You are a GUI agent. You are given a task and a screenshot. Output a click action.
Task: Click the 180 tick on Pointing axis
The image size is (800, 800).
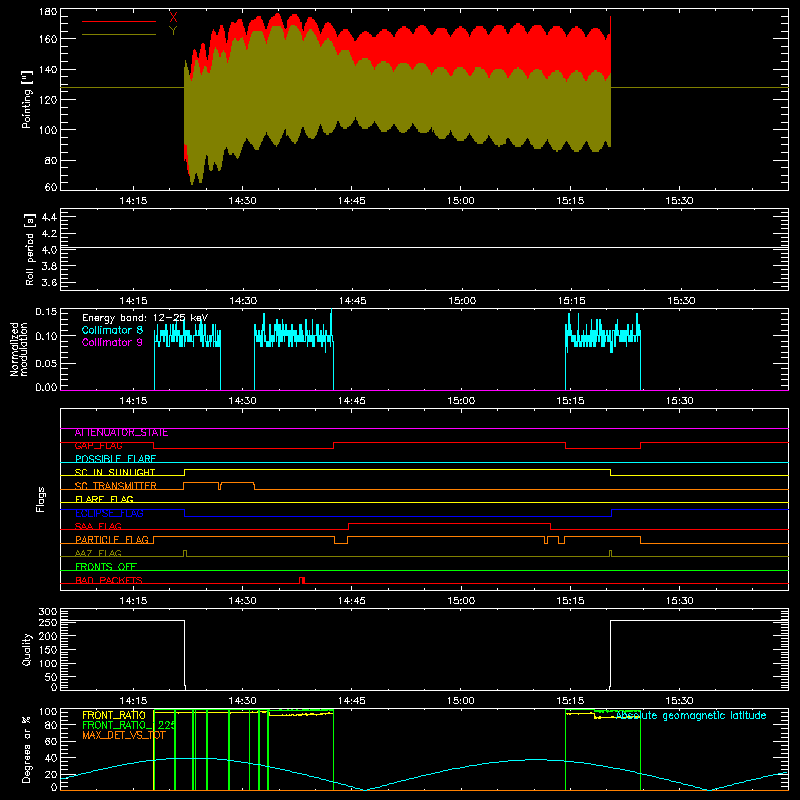[x=48, y=12]
